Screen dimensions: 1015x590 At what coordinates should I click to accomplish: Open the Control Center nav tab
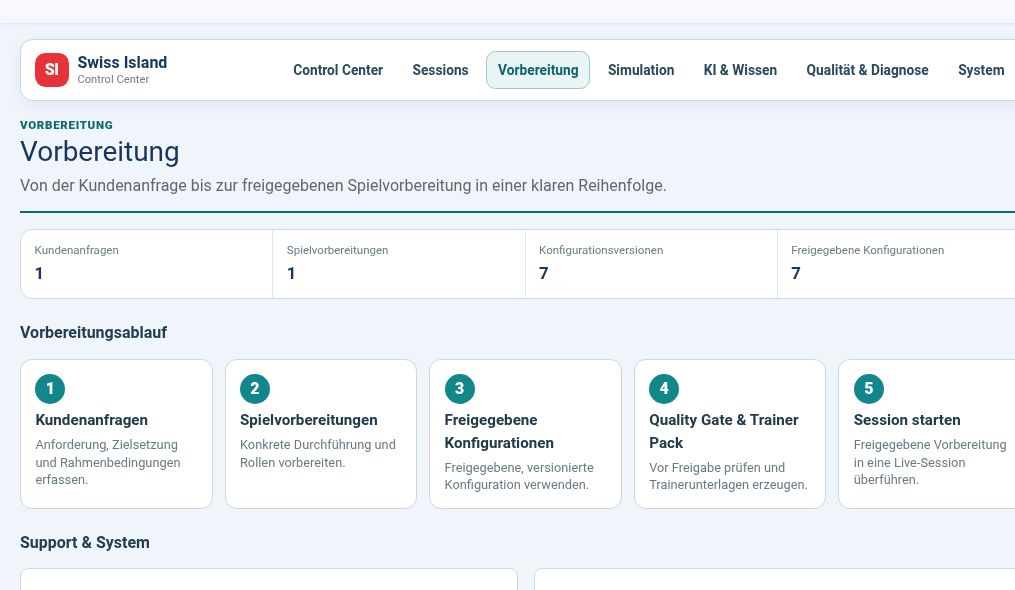(338, 70)
